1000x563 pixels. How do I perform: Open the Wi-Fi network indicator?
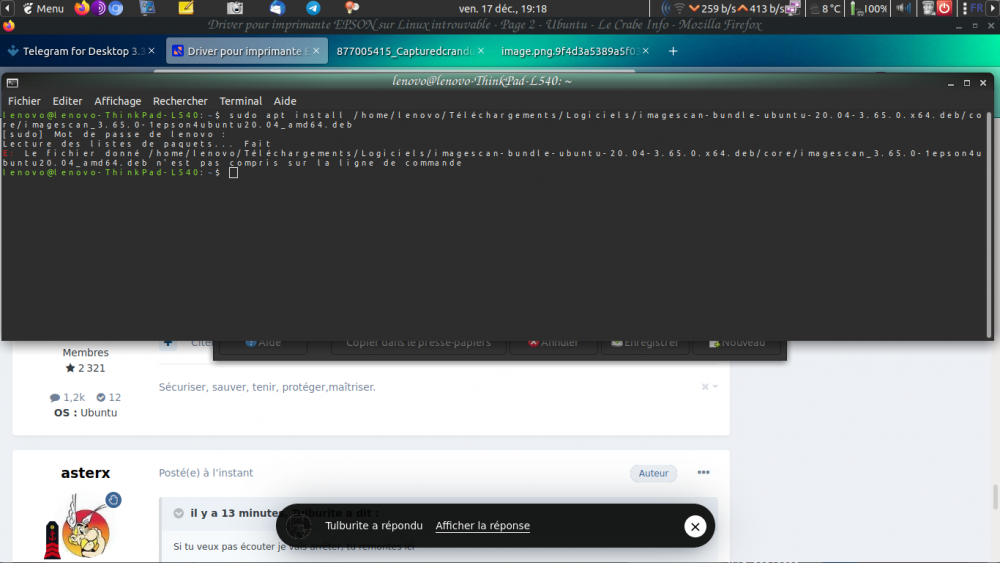click(x=679, y=8)
